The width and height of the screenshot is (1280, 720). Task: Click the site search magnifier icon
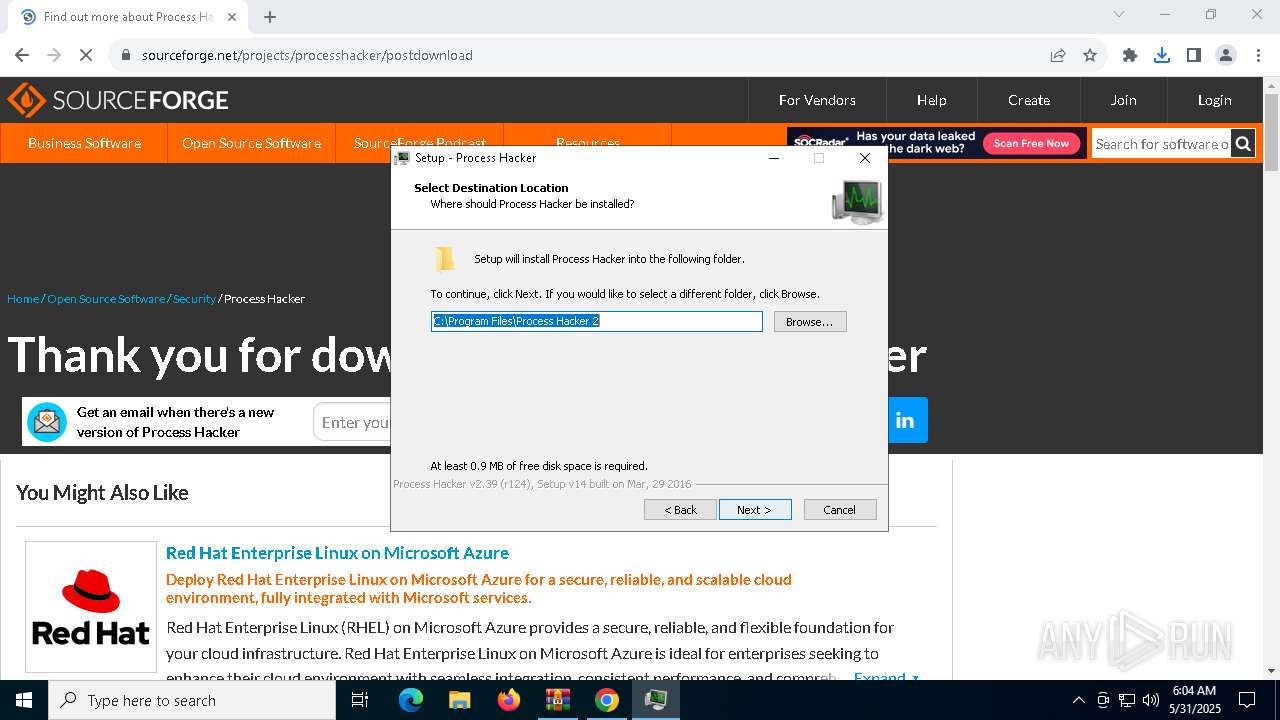(1243, 144)
